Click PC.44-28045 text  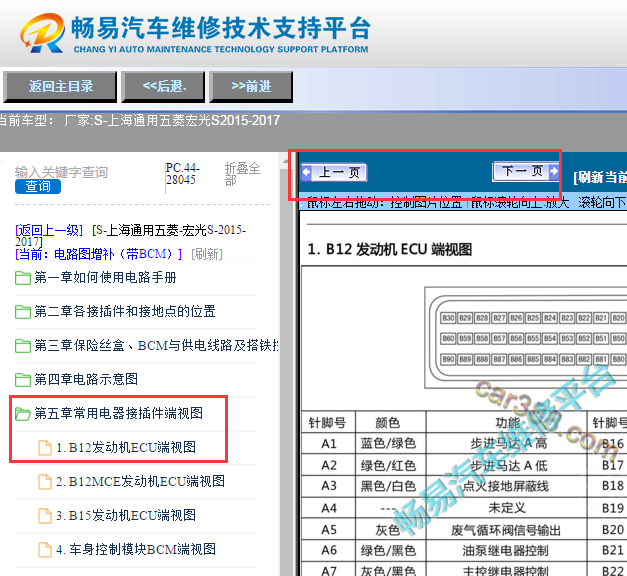click(x=182, y=174)
